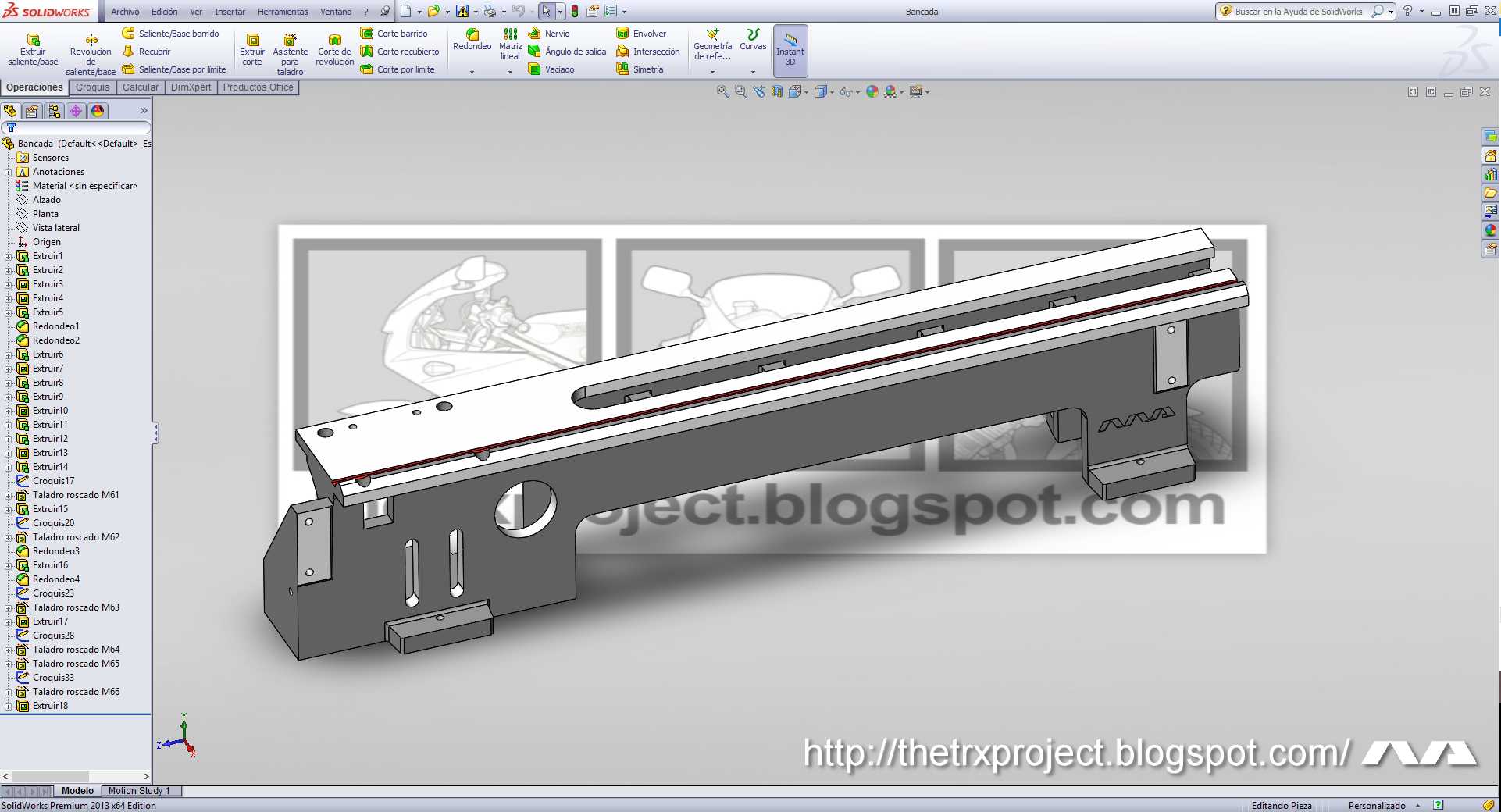Select the Corte de revolución tool
The image size is (1501, 812).
click(x=334, y=50)
